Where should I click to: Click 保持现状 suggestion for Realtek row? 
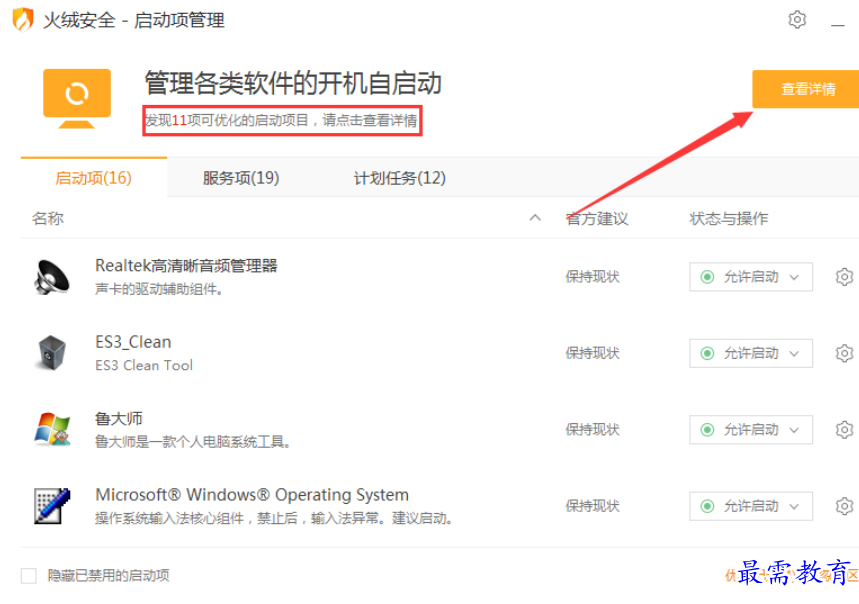(593, 277)
